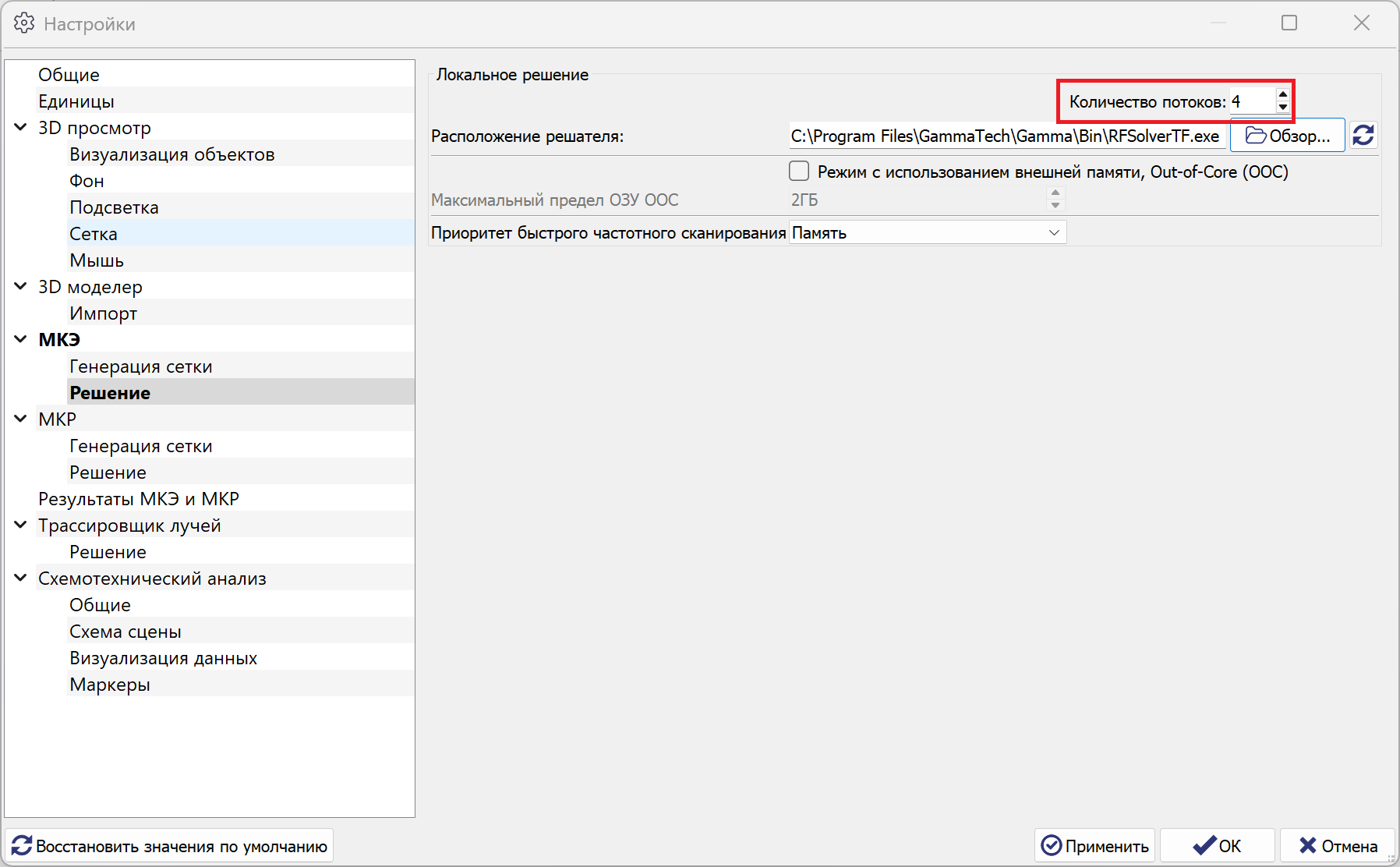This screenshot has height=867, width=1400.
Task: Collapse the Трассировщик лучей tree section
Action: click(21, 525)
